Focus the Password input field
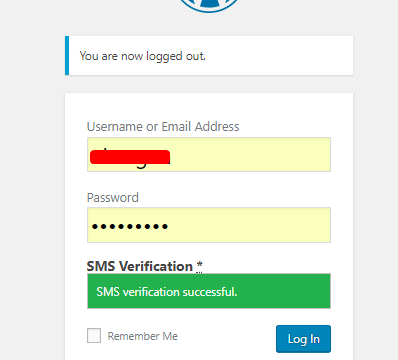398x360 pixels. (209, 225)
